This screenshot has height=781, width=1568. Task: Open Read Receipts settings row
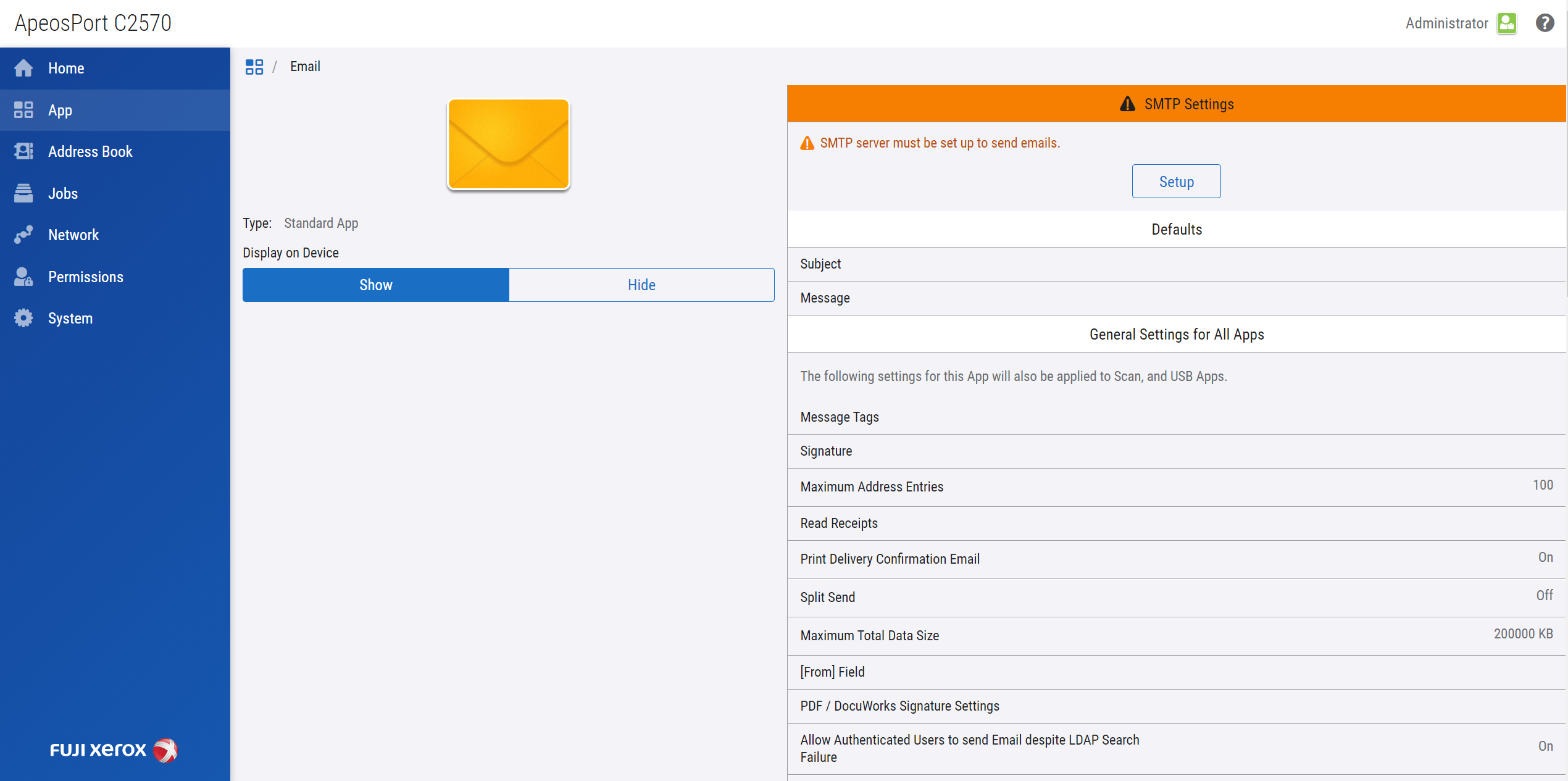coord(1176,523)
